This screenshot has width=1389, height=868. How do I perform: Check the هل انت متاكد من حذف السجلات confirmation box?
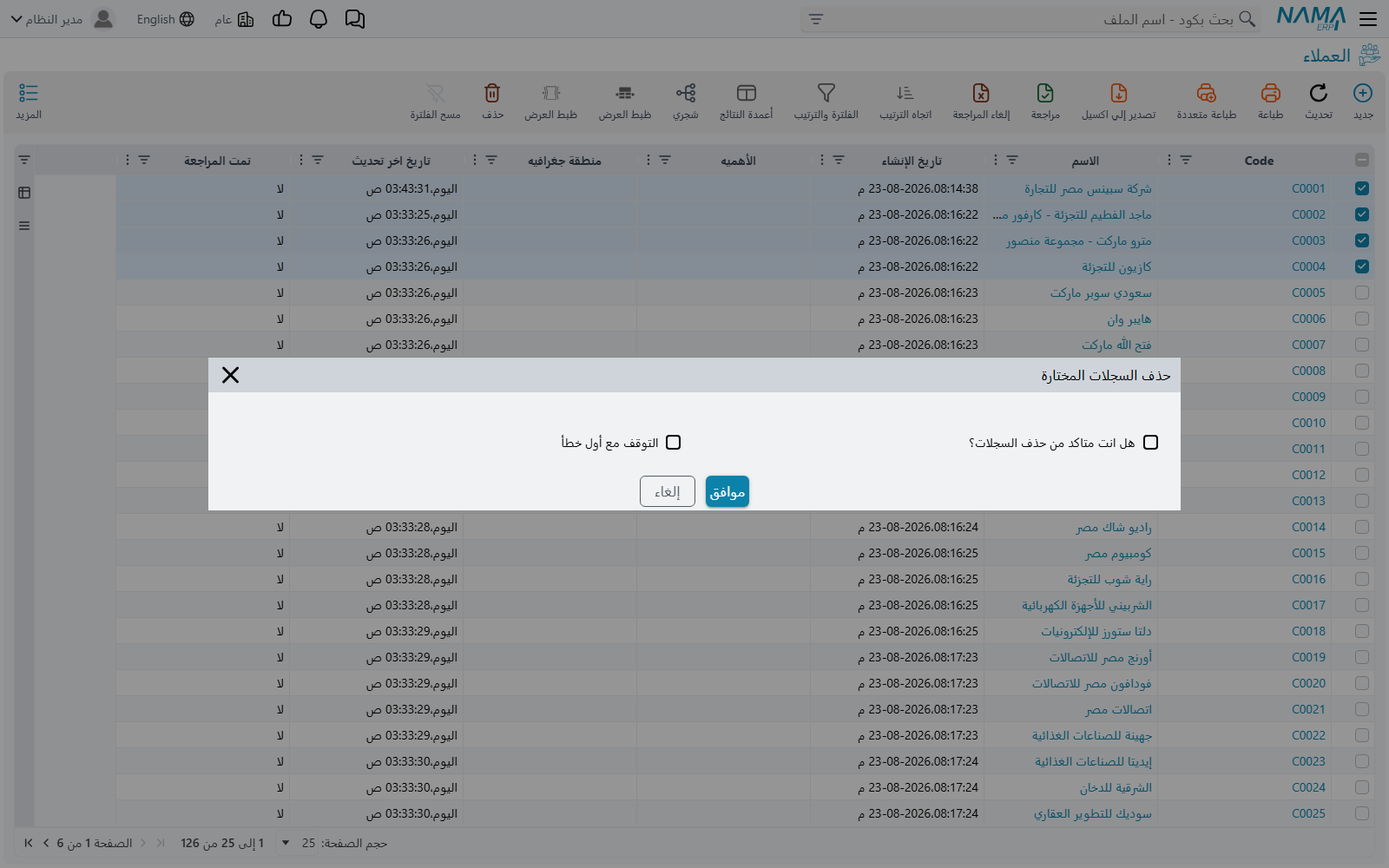1151,443
